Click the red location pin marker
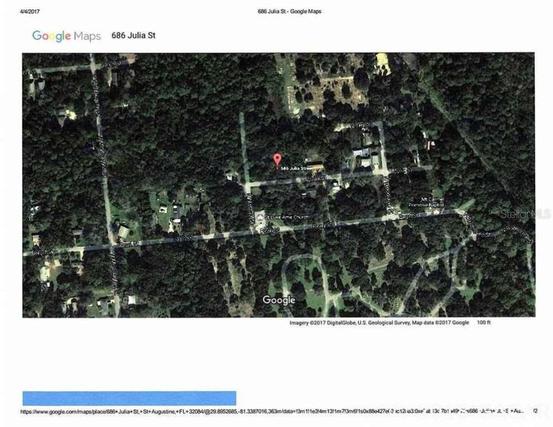Image resolution: width=553 pixels, height=427 pixels. point(278,159)
